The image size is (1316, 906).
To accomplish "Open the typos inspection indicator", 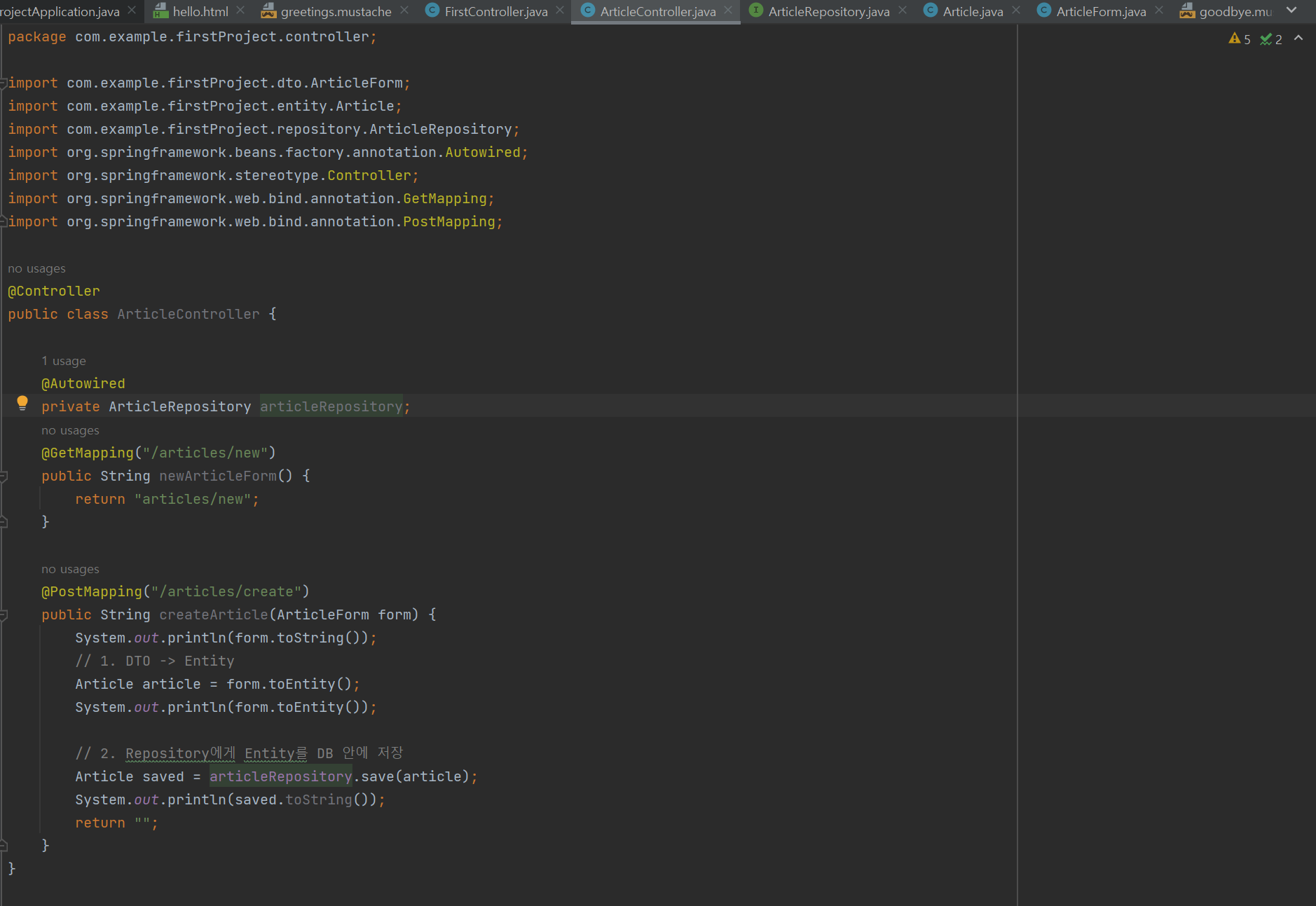I will coord(1271,39).
